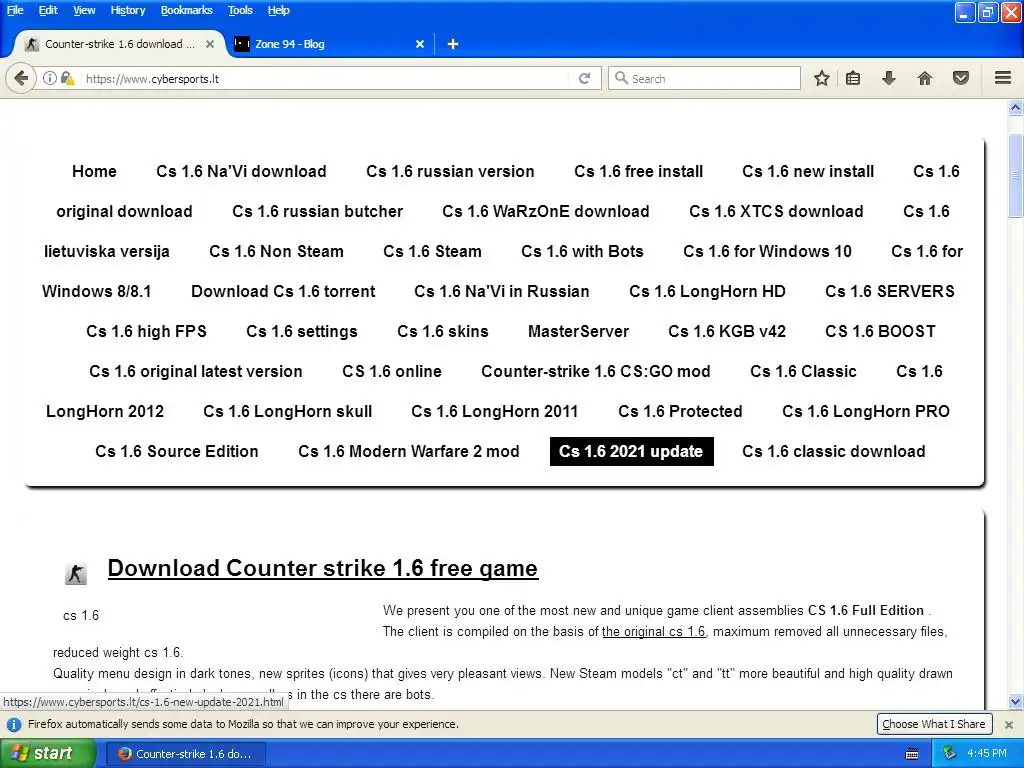The height and width of the screenshot is (768, 1024).
Task: Go to Firefox home page icon
Action: (x=925, y=78)
